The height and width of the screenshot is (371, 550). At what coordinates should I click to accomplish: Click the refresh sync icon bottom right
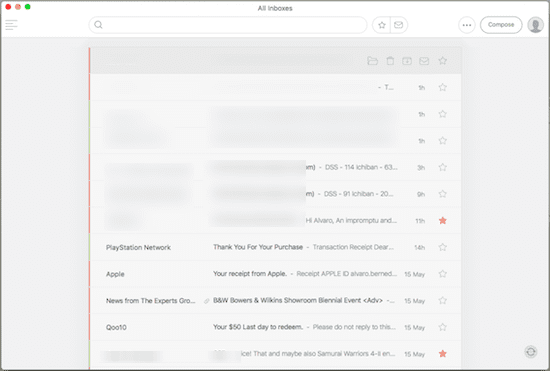[x=531, y=351]
